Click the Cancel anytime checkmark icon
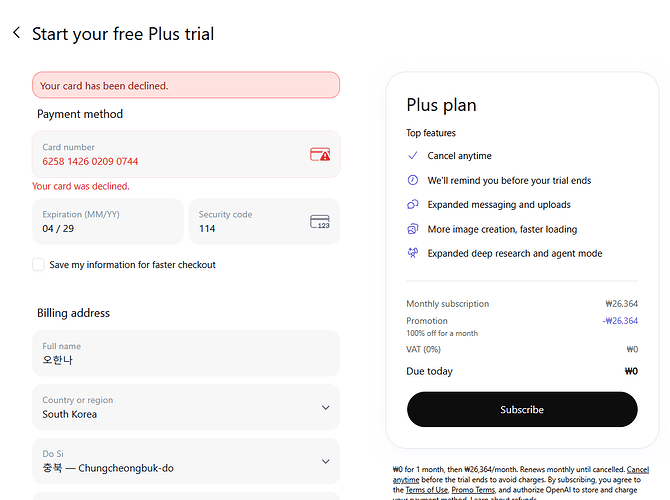 pos(413,156)
